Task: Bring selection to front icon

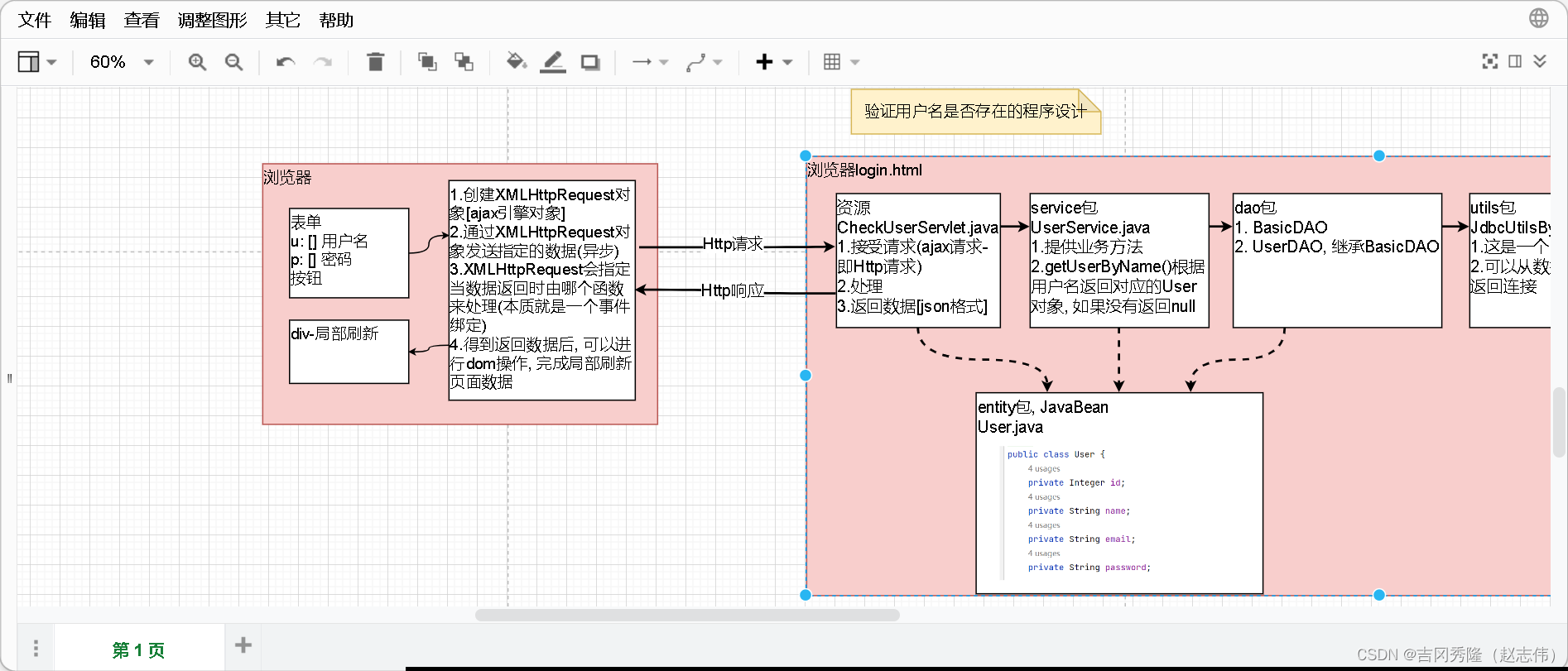Action: click(427, 62)
